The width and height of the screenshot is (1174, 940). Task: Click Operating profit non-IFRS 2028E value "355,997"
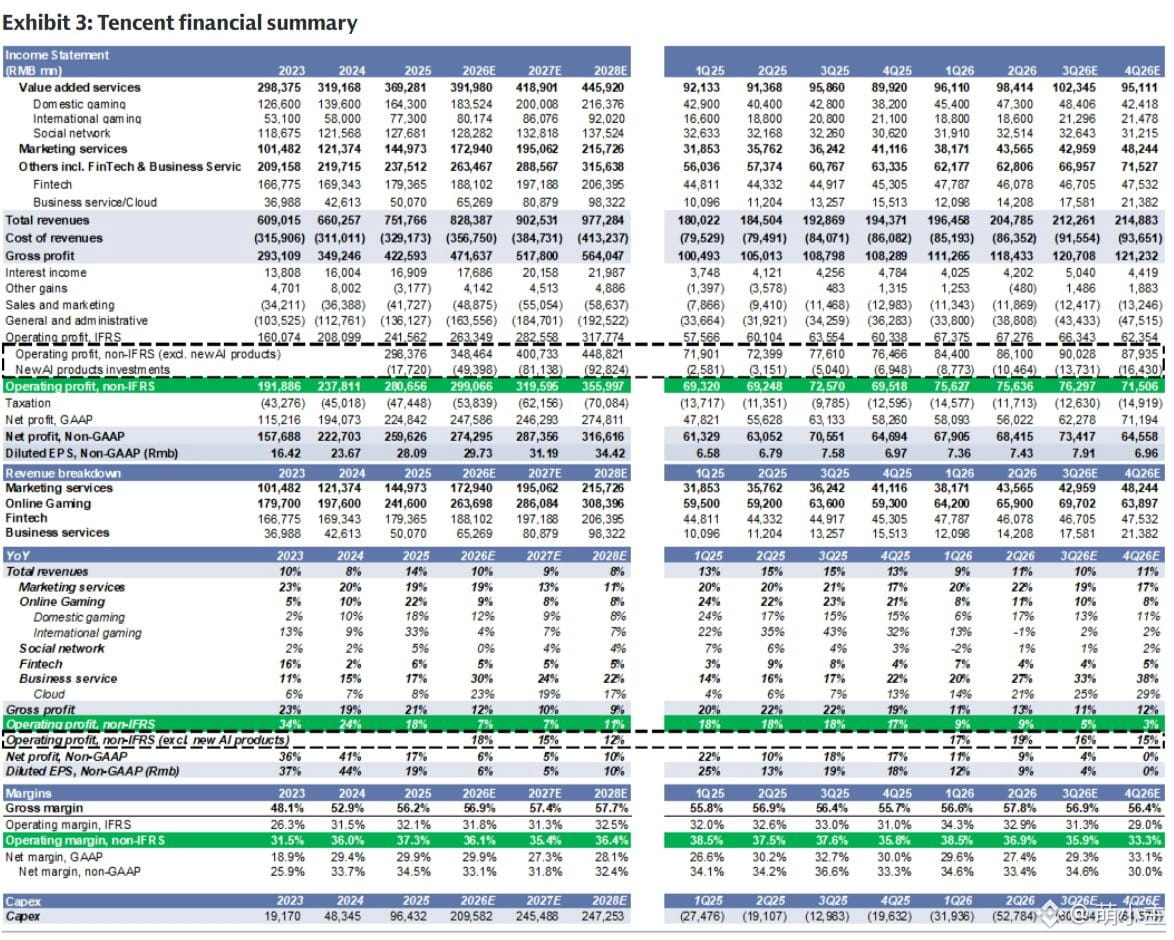pos(603,386)
